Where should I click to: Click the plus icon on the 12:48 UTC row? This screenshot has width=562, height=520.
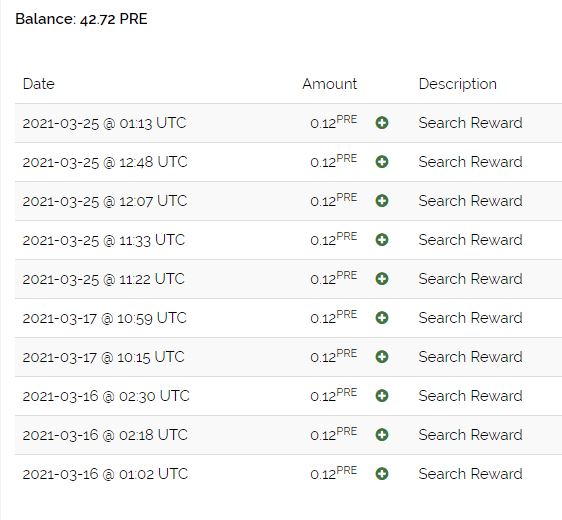point(382,162)
